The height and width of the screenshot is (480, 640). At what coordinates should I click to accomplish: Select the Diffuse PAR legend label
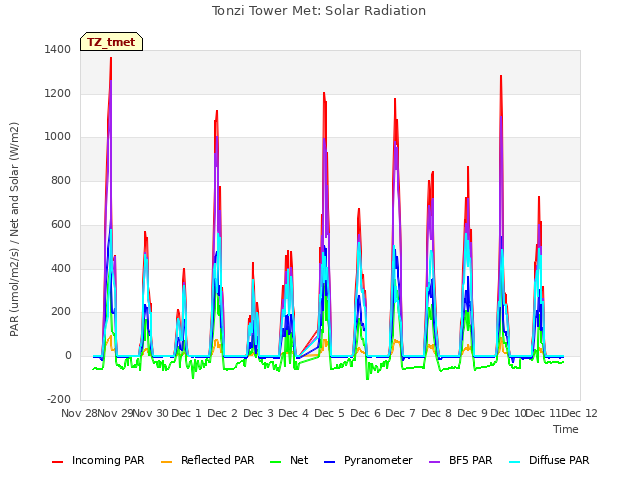[x=559, y=460]
